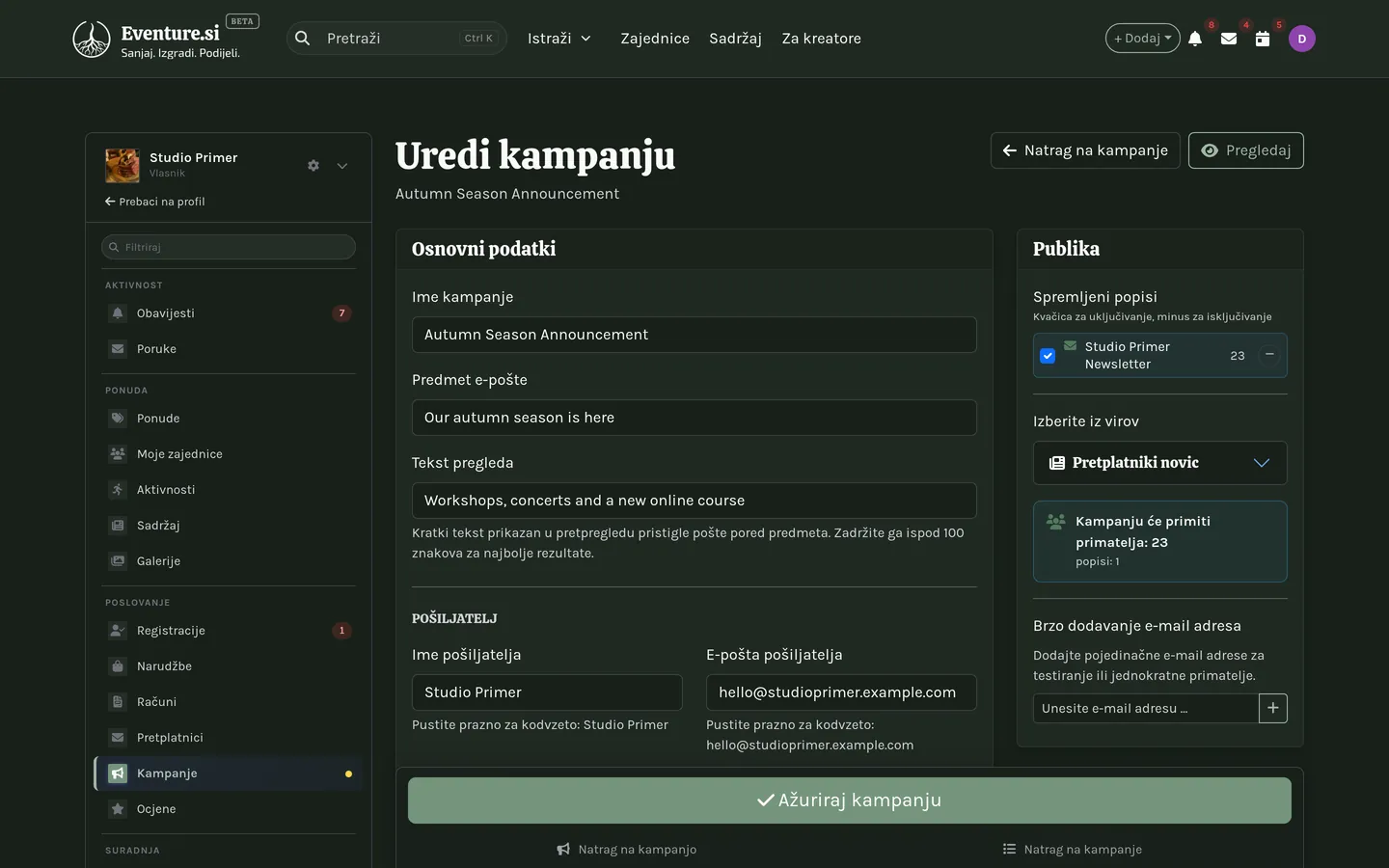This screenshot has height=868, width=1389.
Task: Edit the Ime kampanje field
Action: tap(694, 335)
